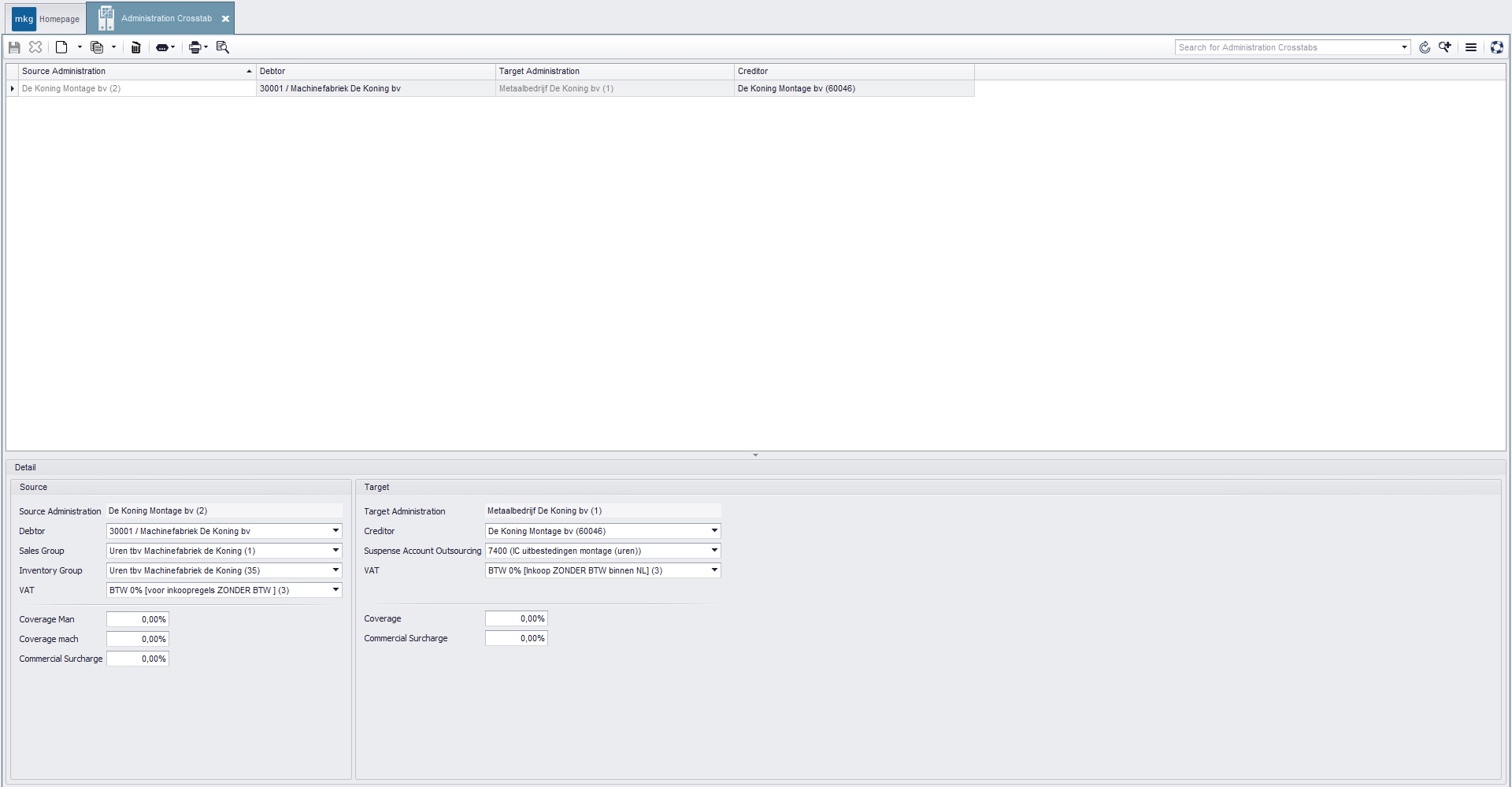Click the Source Administration read-only field

[x=224, y=510]
